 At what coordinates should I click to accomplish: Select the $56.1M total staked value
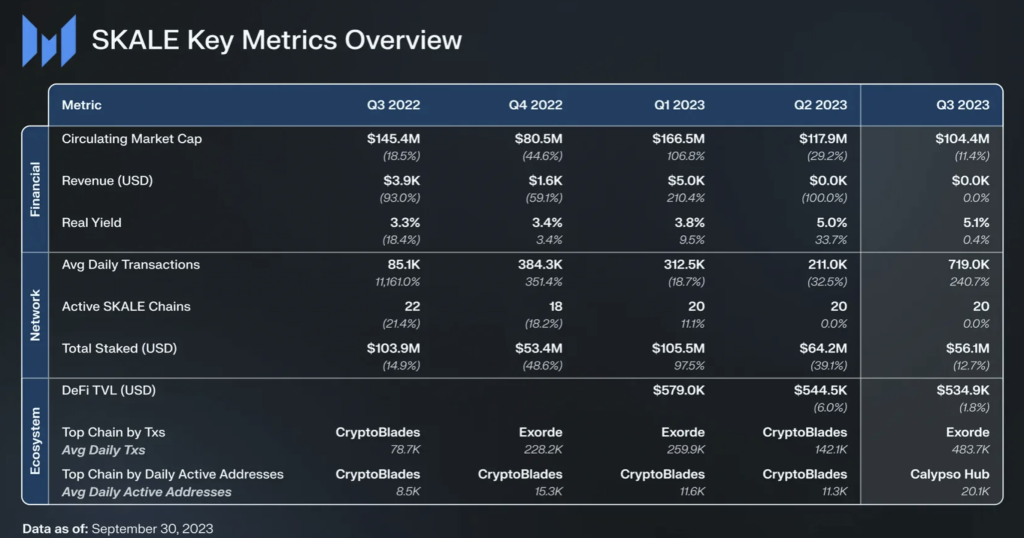968,349
